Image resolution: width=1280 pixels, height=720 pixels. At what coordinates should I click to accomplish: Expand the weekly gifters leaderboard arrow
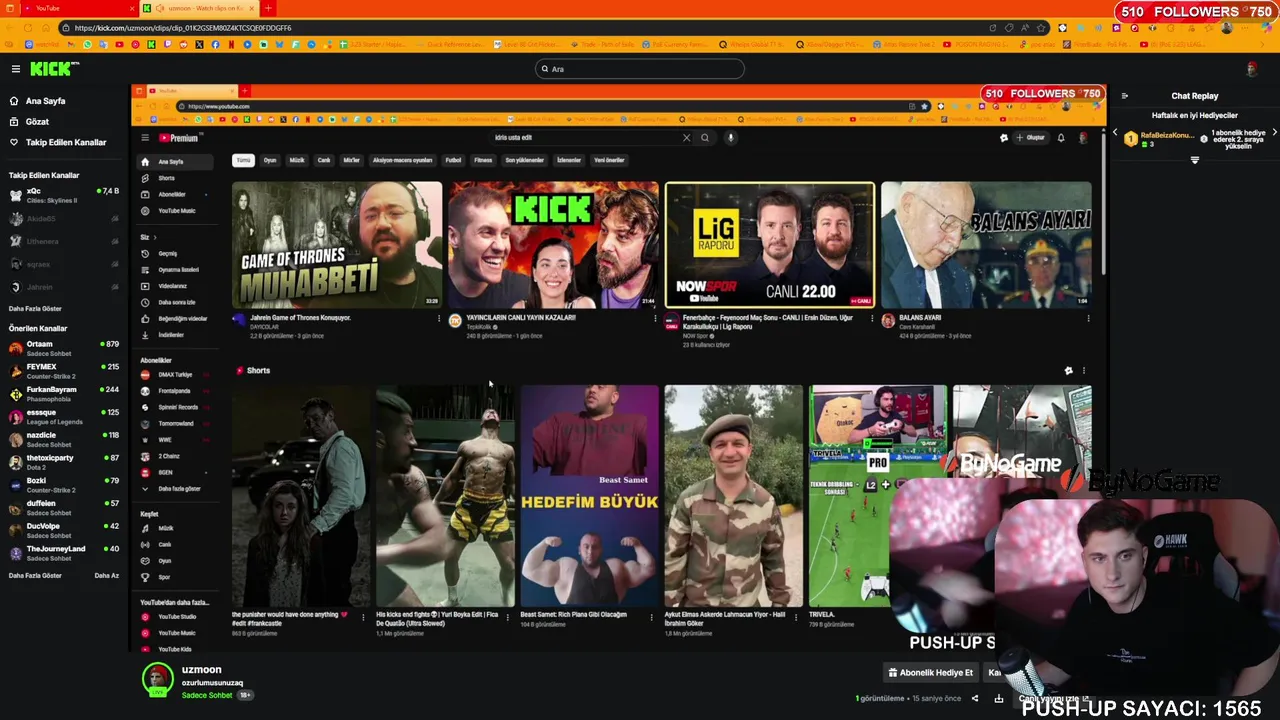tap(1195, 160)
